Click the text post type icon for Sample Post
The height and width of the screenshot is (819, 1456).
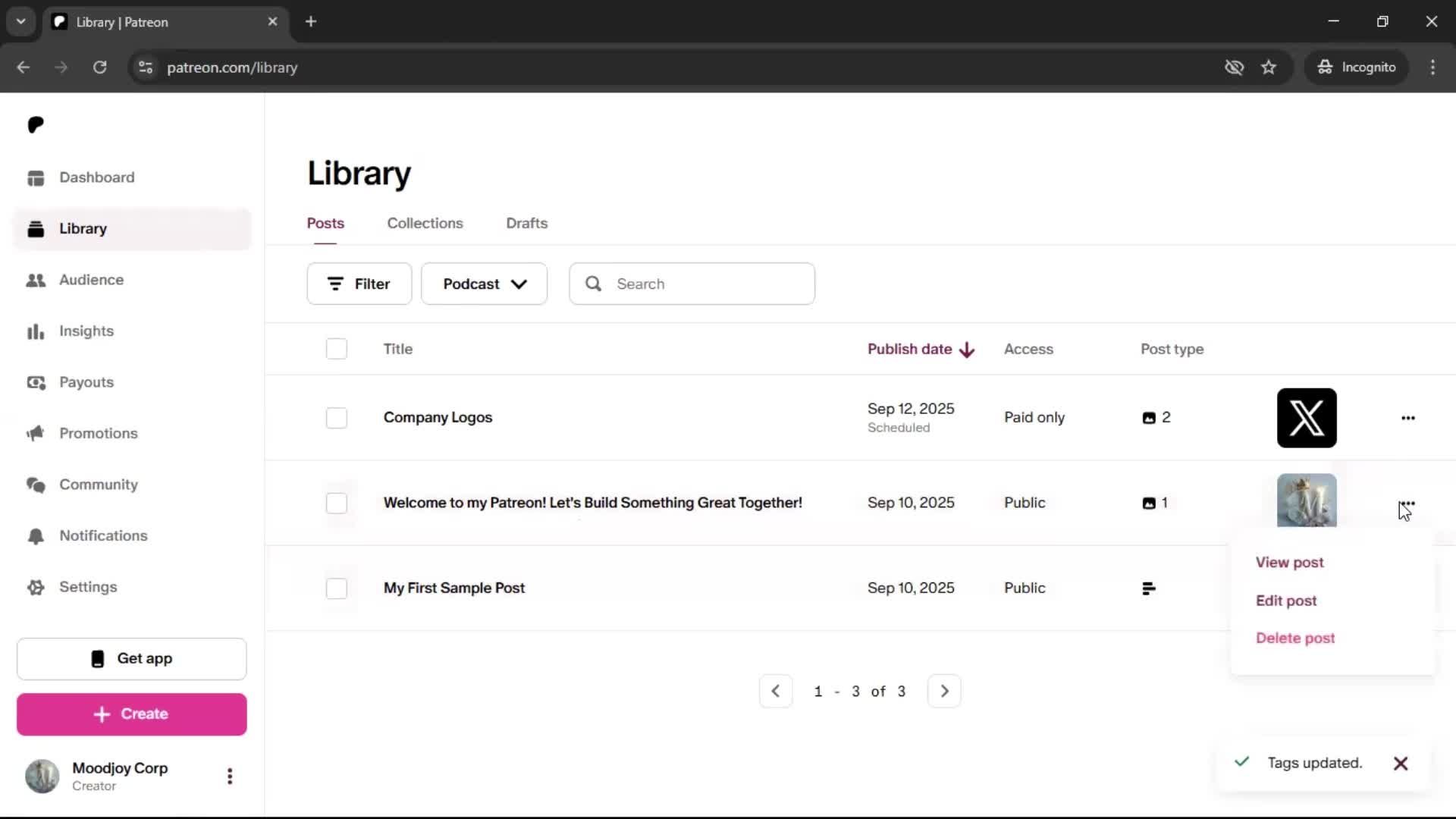tap(1149, 588)
